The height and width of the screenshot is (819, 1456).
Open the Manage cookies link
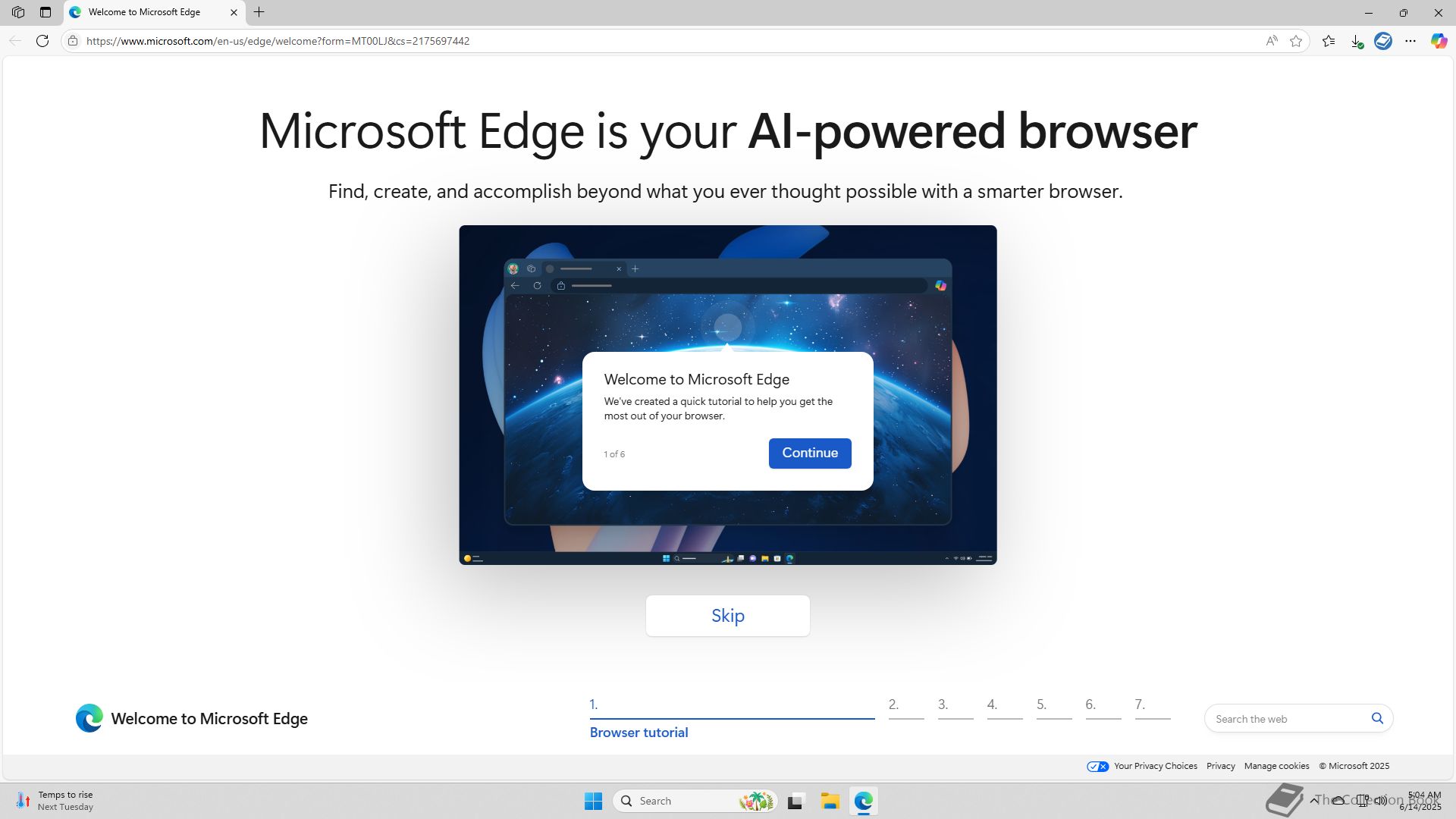tap(1276, 766)
